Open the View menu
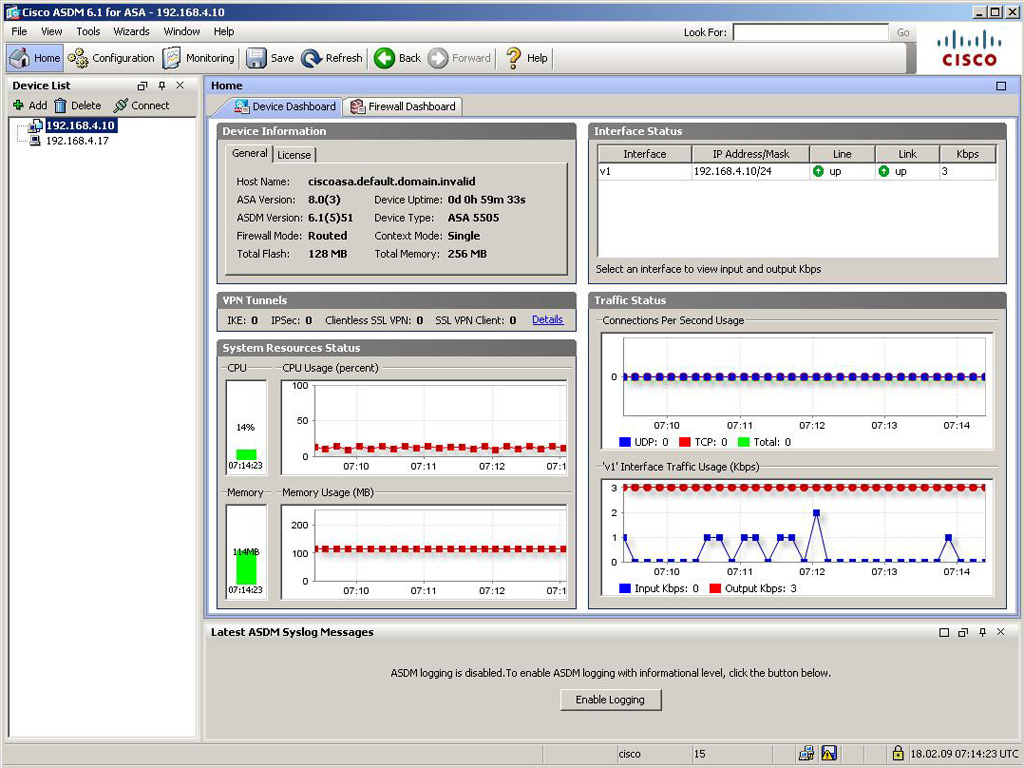Viewport: 1024px width, 768px height. (52, 31)
